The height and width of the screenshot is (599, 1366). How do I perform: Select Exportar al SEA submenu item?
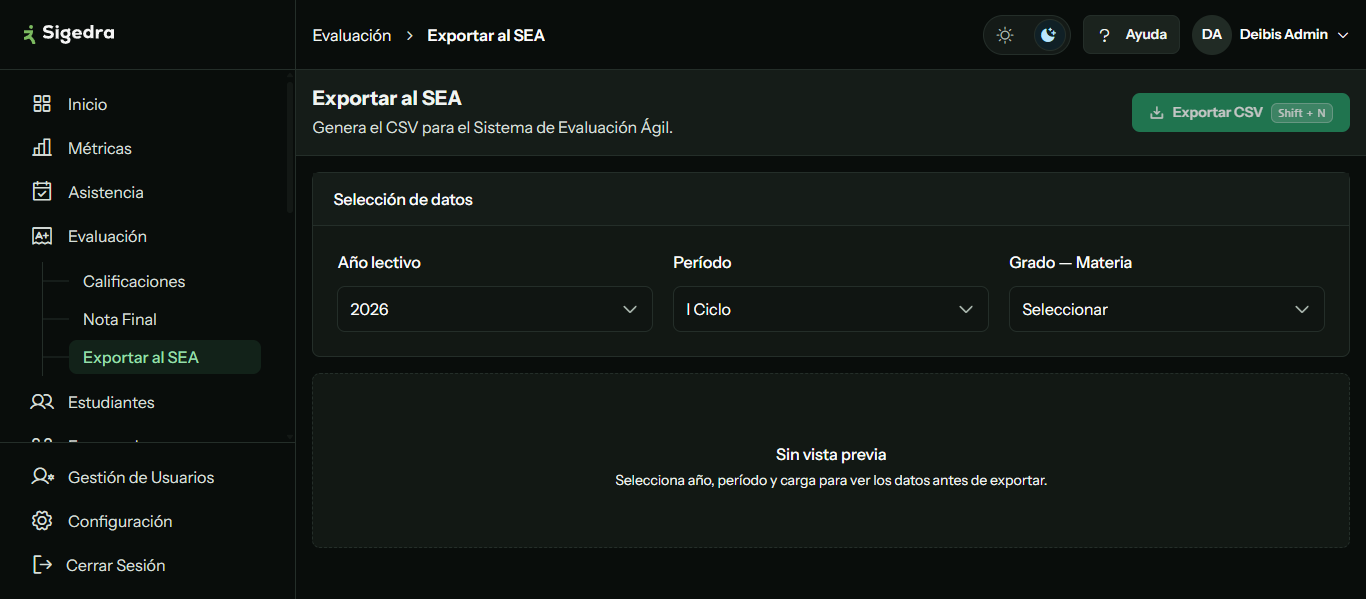coord(165,357)
